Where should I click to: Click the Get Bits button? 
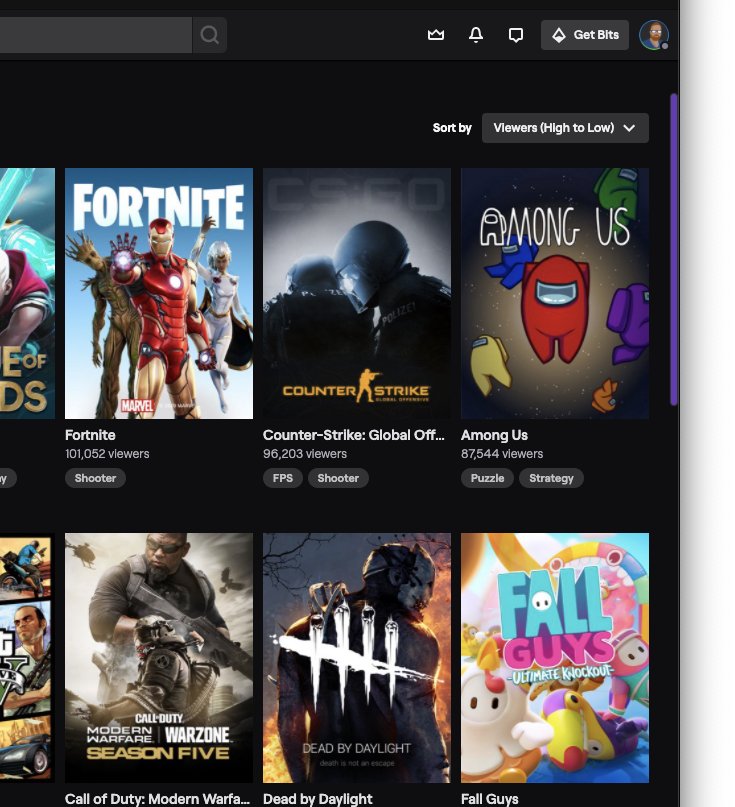[x=585, y=35]
